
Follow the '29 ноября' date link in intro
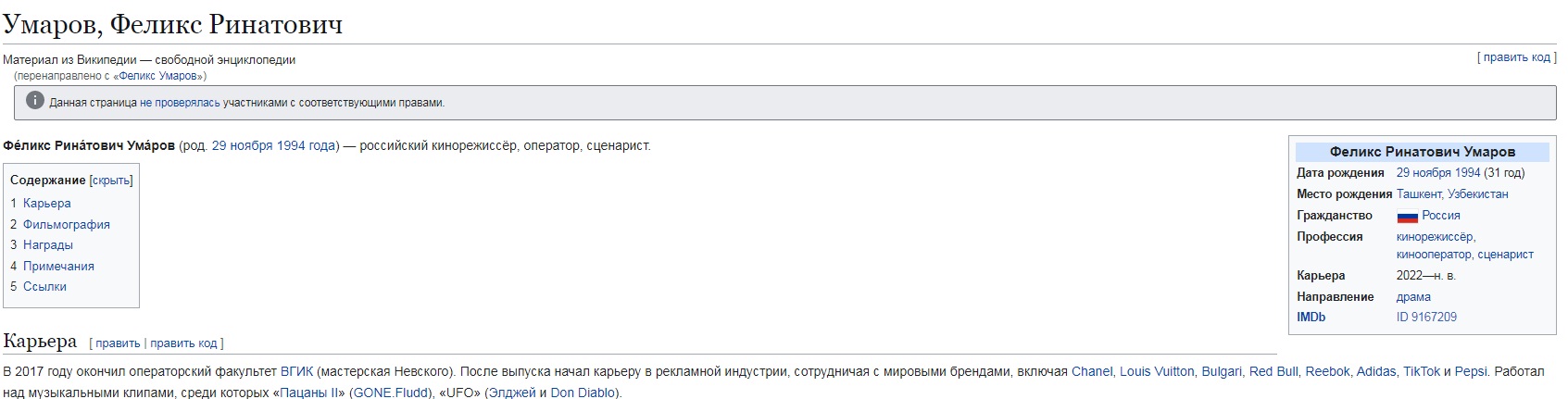point(243,145)
